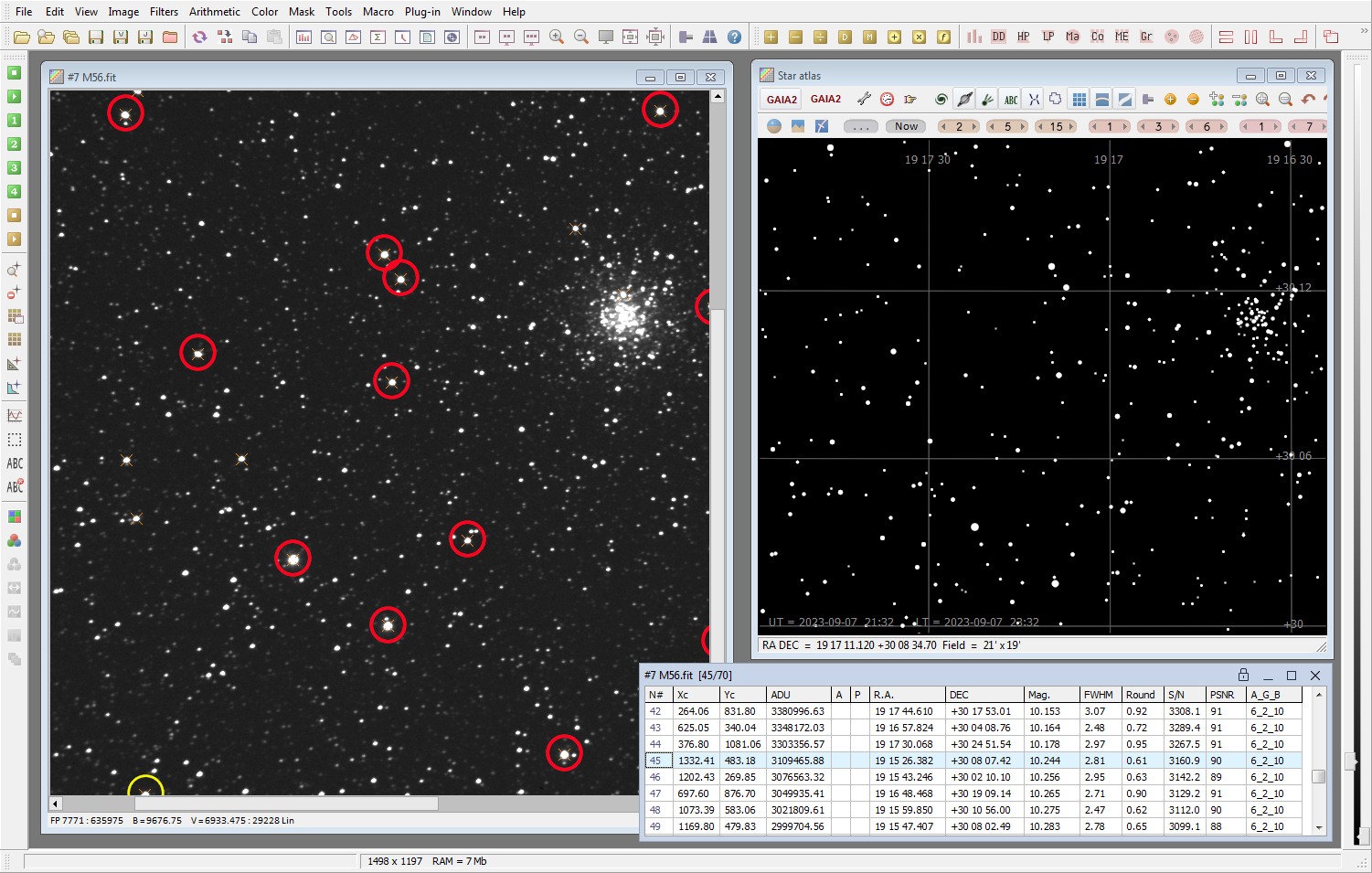This screenshot has width=1372, height=873.
Task: Open the Mask menu
Action: (302, 12)
